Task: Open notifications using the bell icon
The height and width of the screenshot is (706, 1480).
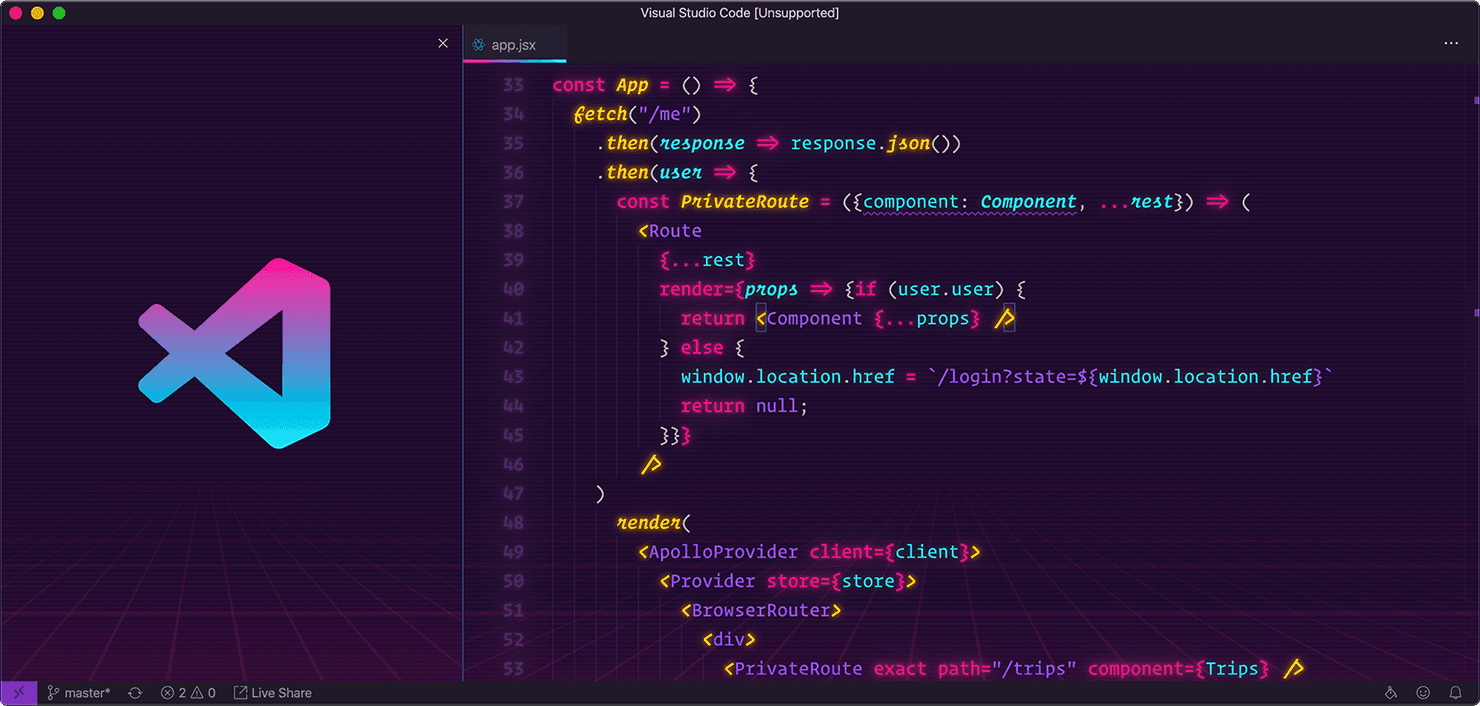Action: tap(1456, 692)
